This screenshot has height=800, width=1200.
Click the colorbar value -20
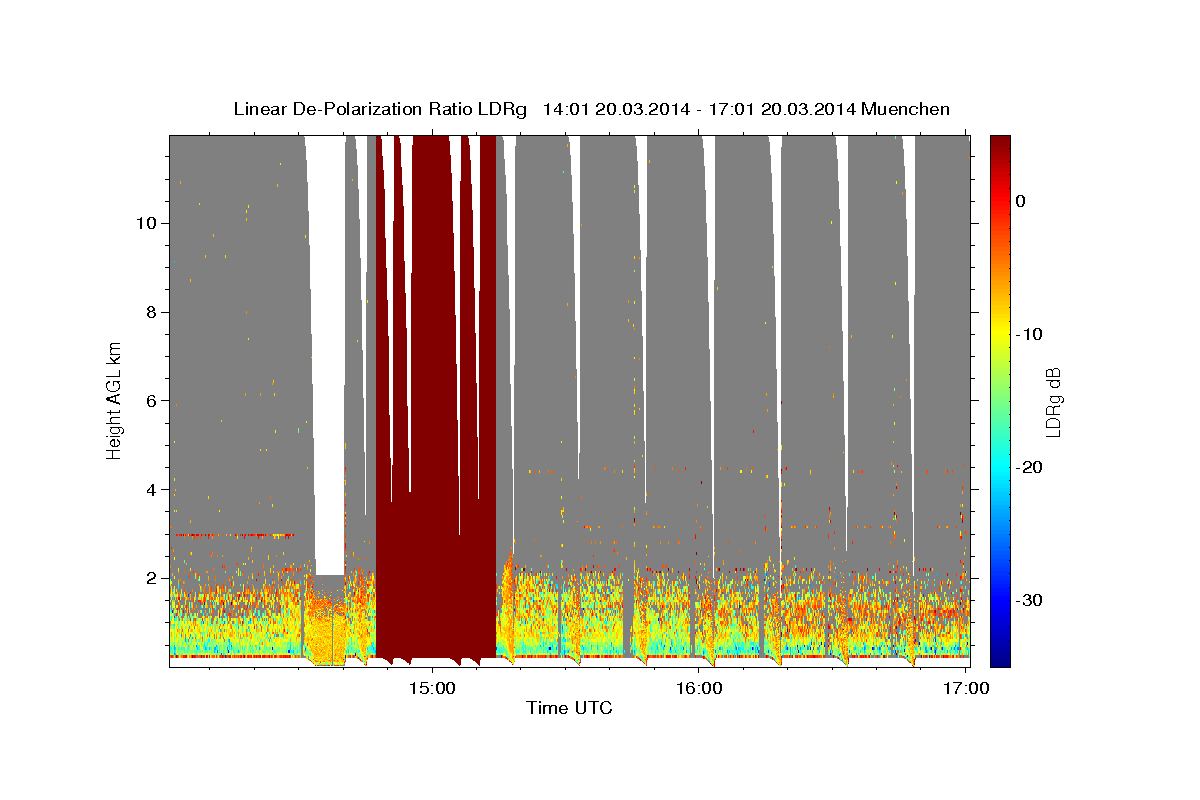[1030, 467]
